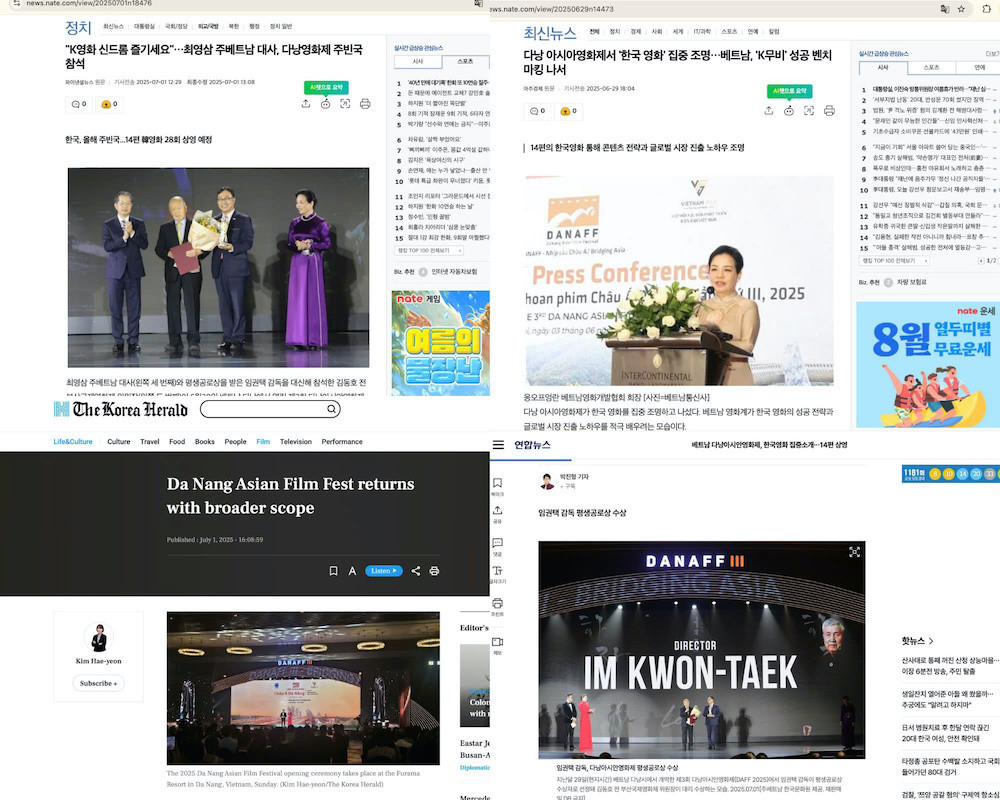The width and height of the screenshot is (1000, 800).
Task: Play the article with the Listen button
Action: tap(384, 571)
